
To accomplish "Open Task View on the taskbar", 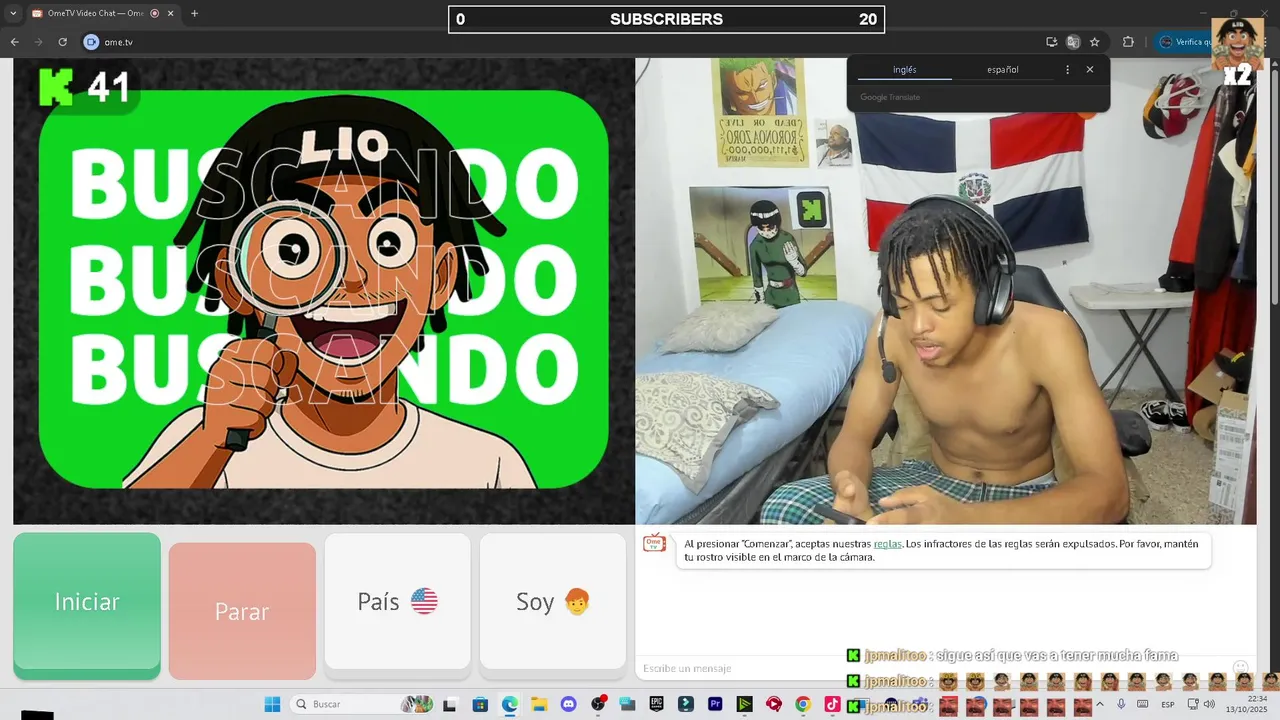I will [x=450, y=704].
